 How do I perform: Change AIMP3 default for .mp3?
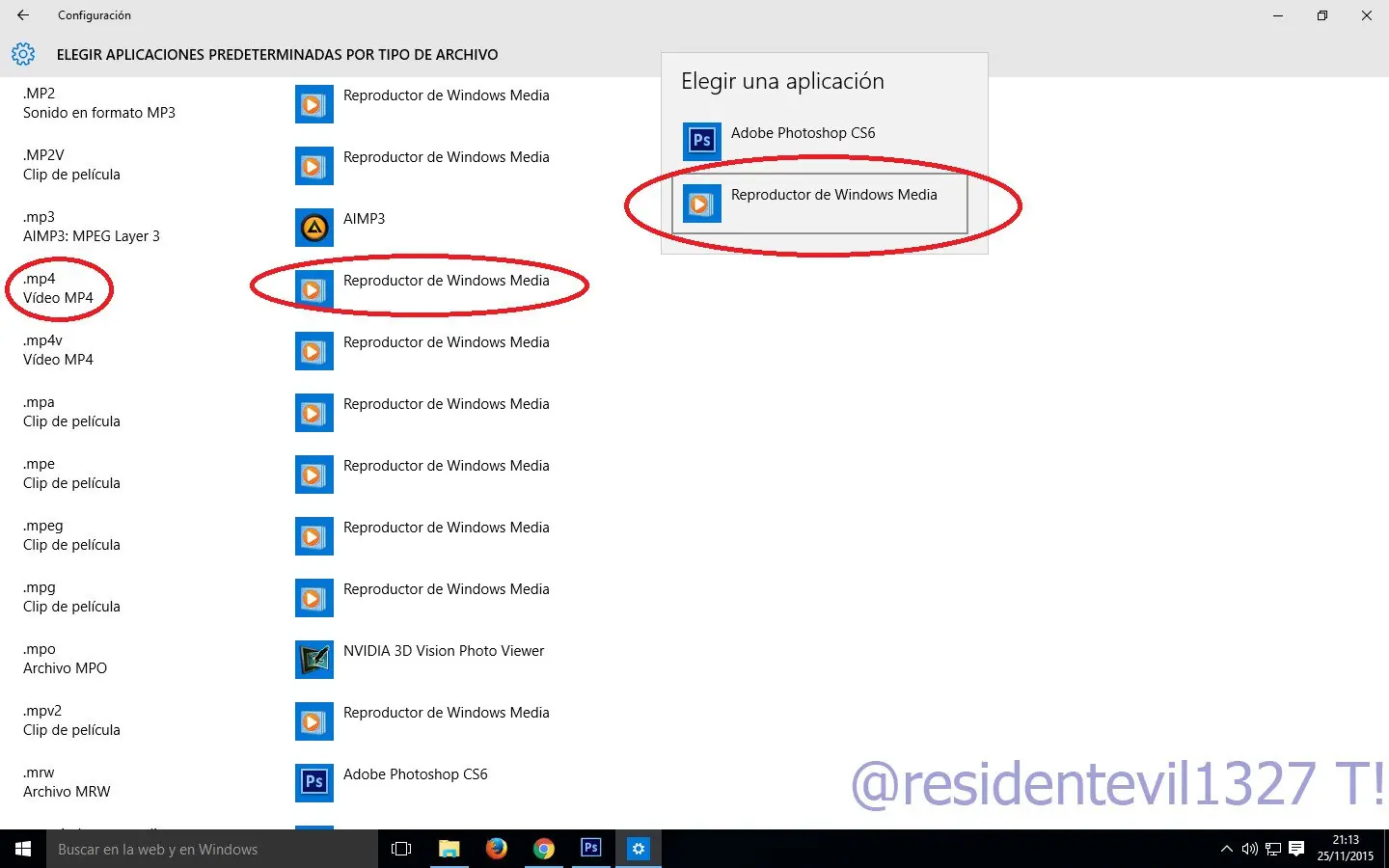click(340, 228)
